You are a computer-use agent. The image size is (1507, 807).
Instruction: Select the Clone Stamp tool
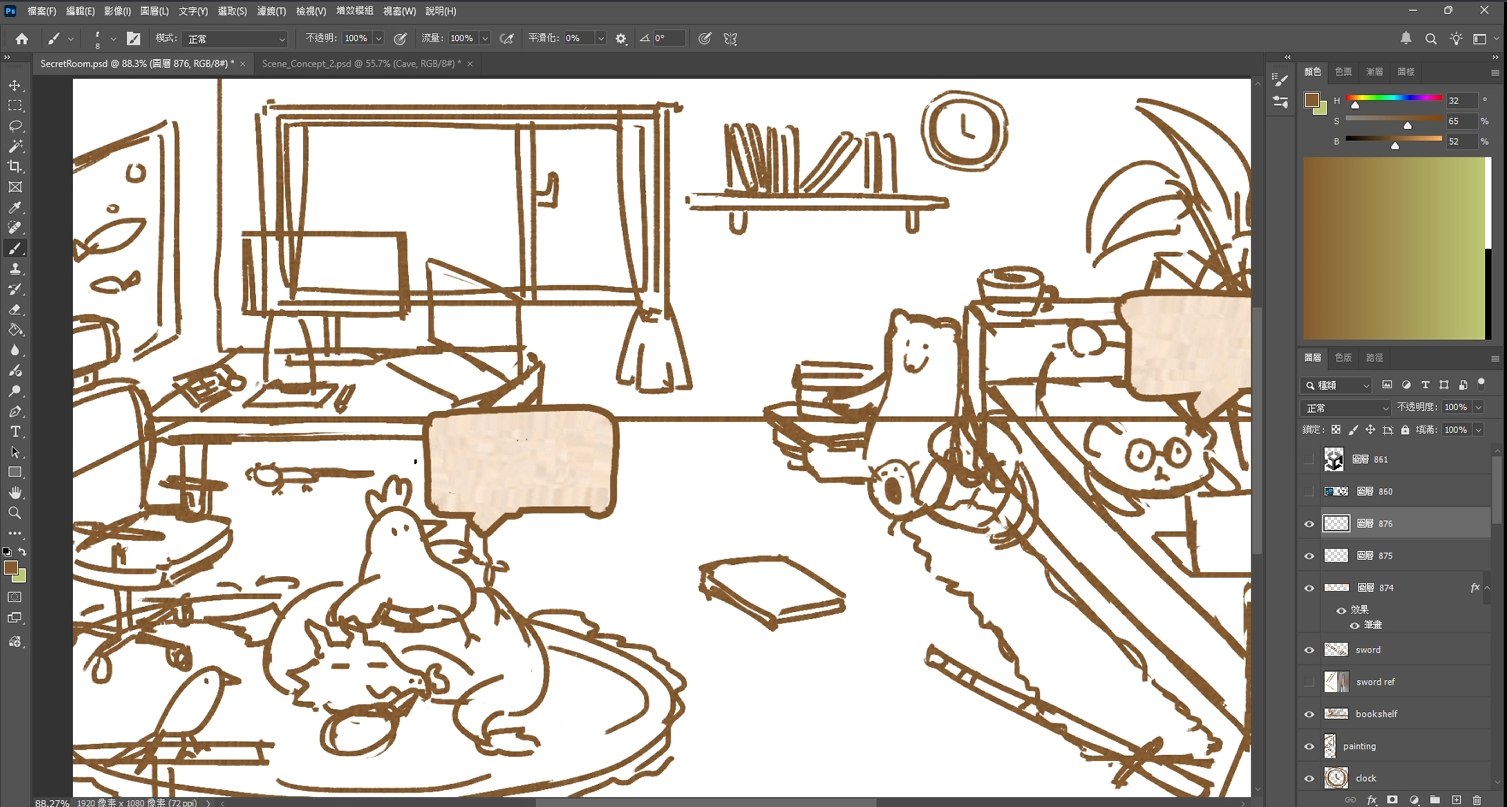15,269
